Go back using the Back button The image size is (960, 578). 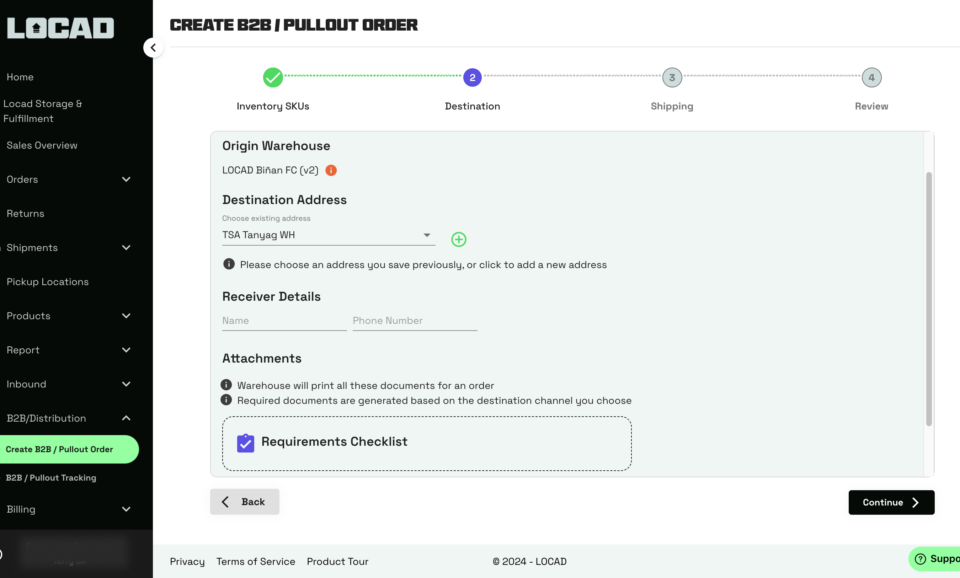click(x=245, y=501)
